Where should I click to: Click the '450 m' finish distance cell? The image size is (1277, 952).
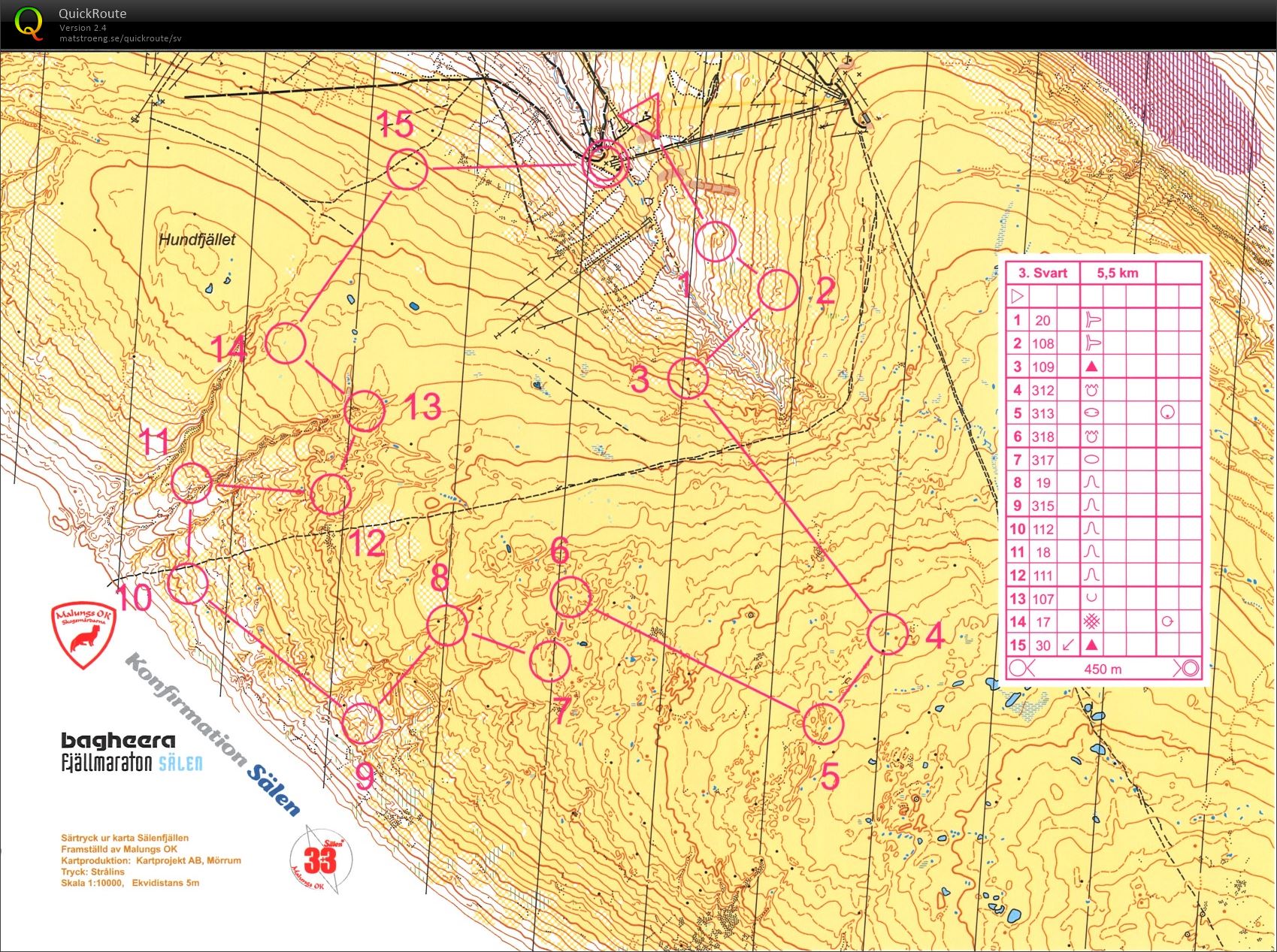click(1103, 669)
